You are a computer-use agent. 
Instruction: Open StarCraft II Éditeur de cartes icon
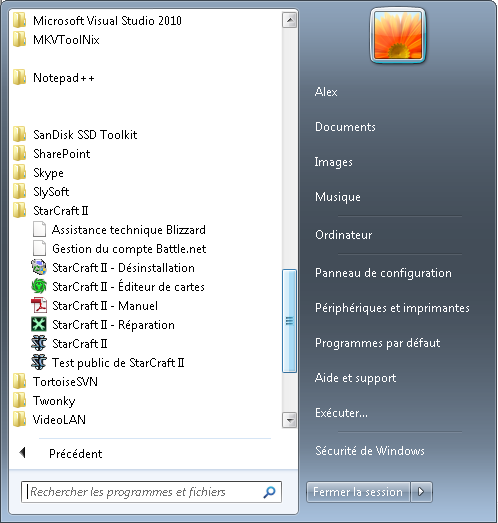point(39,287)
